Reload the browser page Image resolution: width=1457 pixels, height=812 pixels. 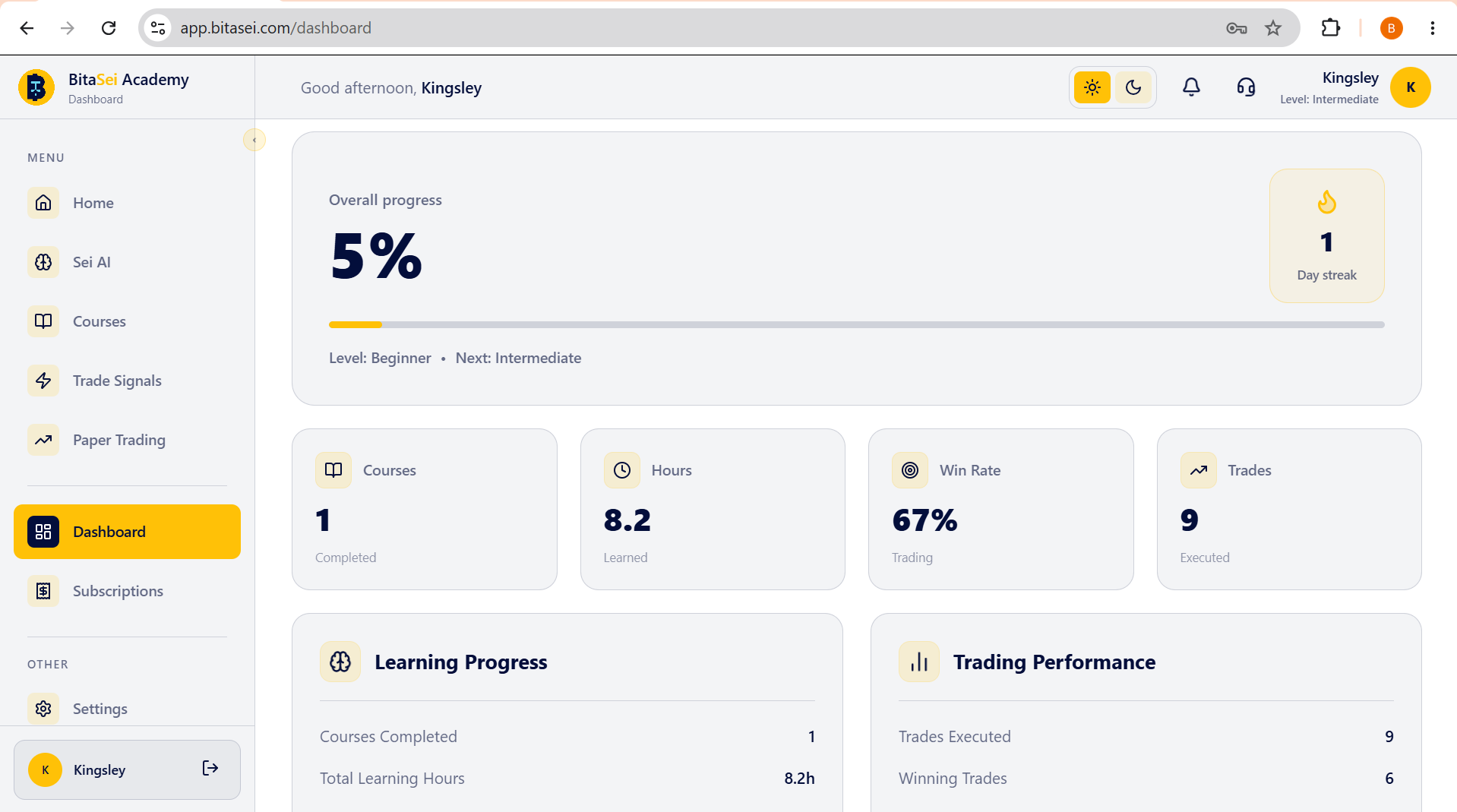tap(109, 28)
